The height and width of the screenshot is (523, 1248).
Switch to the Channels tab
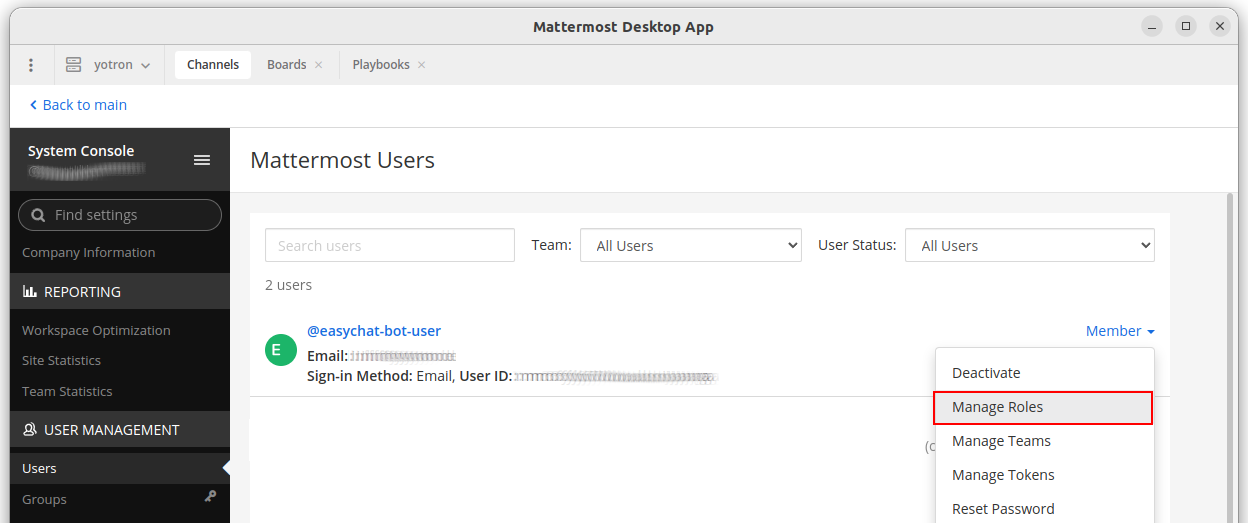[213, 65]
